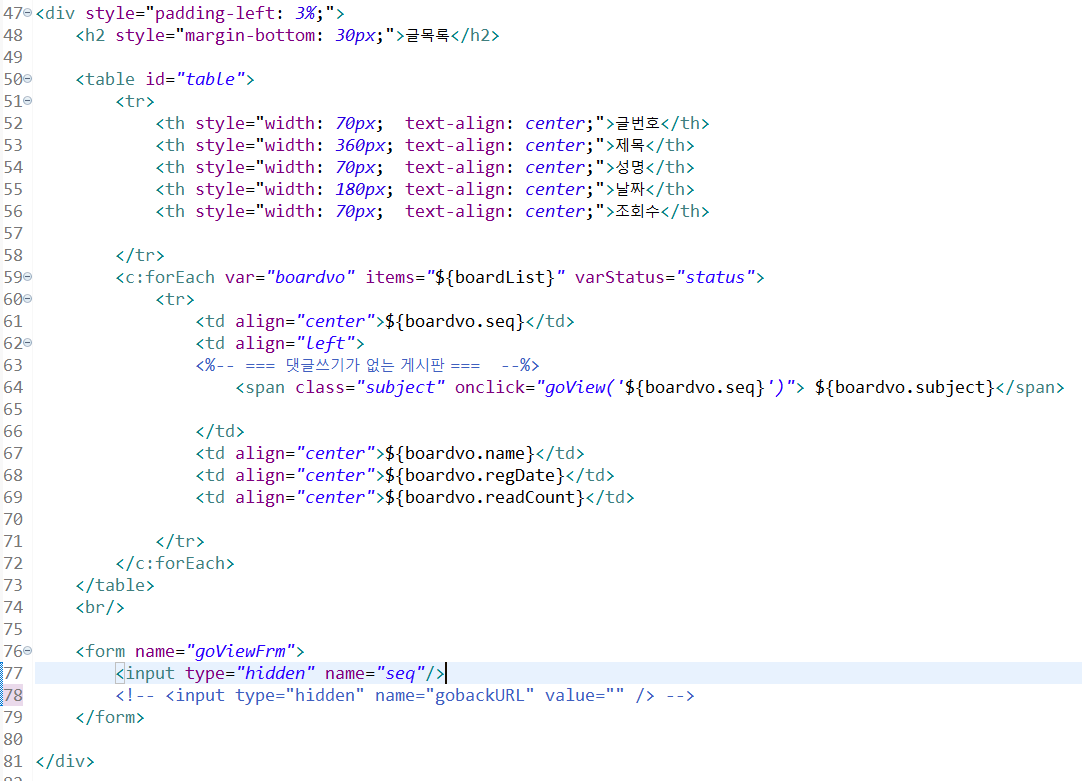Click id value "table" on line 50
Screen dimensions: 1082x781
click(x=211, y=79)
